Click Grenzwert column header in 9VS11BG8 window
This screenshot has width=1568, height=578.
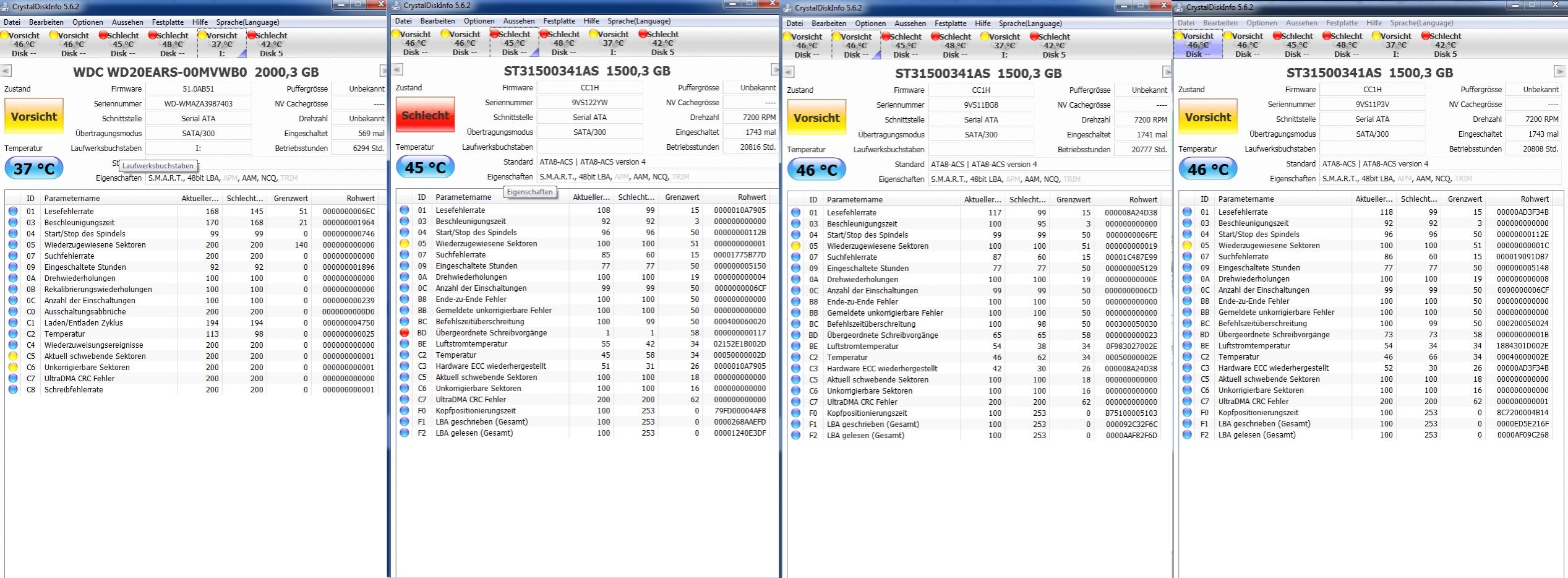click(x=1073, y=200)
